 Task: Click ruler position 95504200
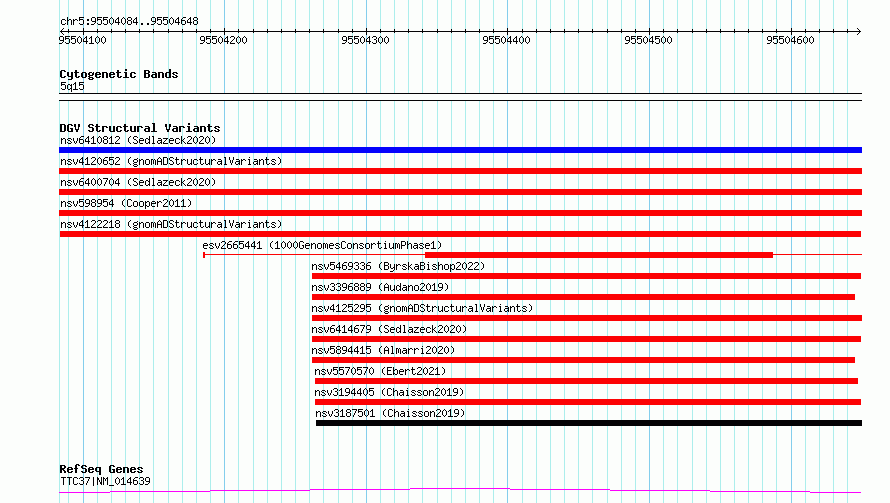(224, 40)
